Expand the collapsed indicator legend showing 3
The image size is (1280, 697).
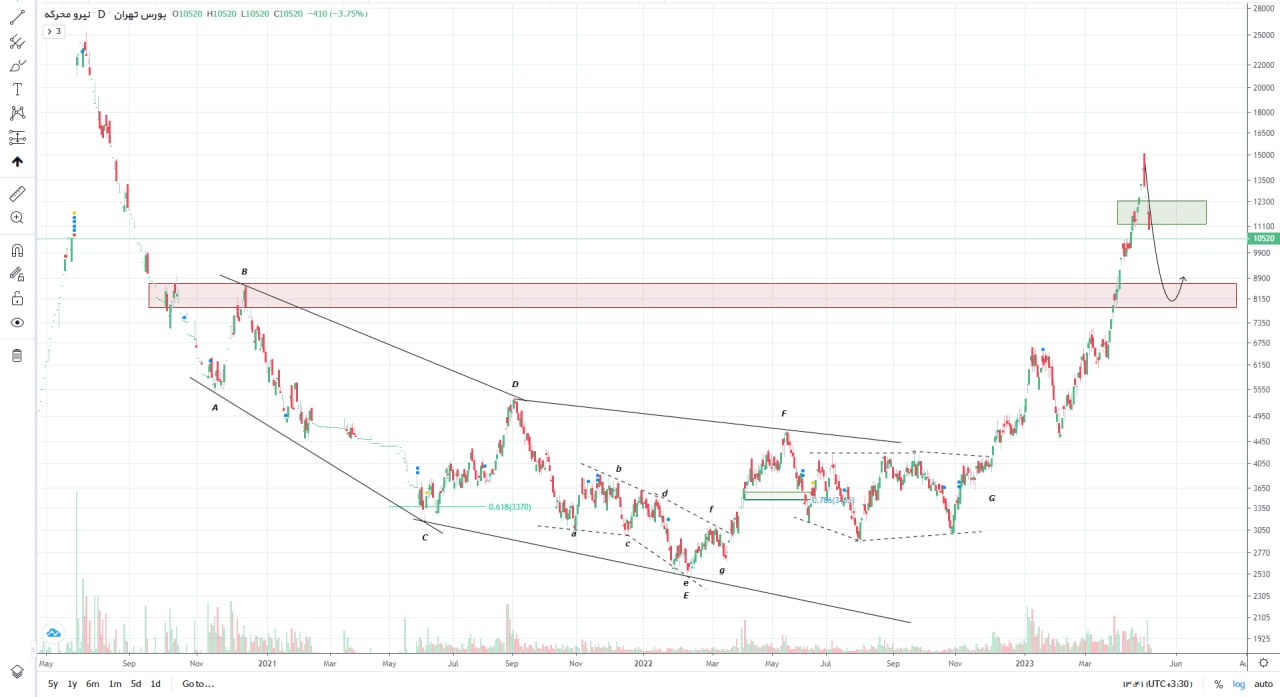pos(54,31)
